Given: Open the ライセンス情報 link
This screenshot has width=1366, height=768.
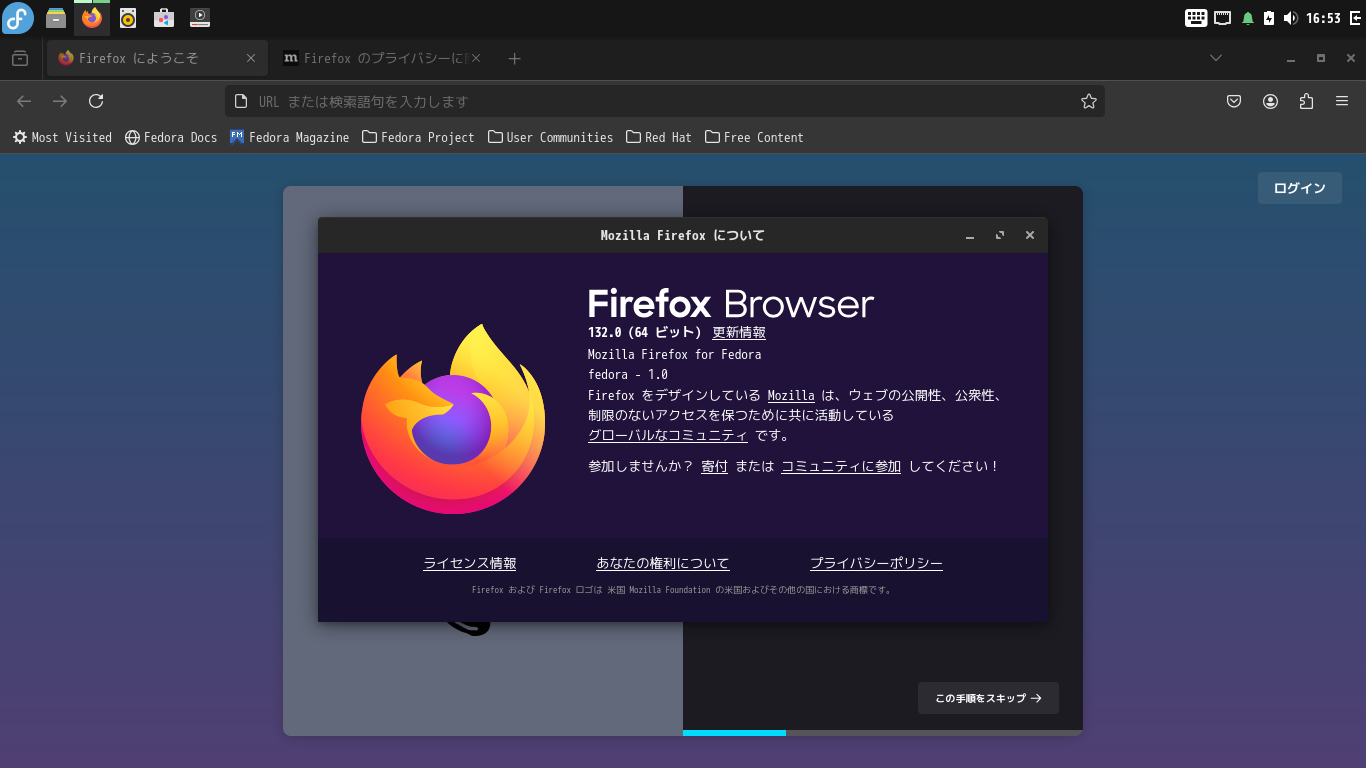Looking at the screenshot, I should click(x=470, y=564).
